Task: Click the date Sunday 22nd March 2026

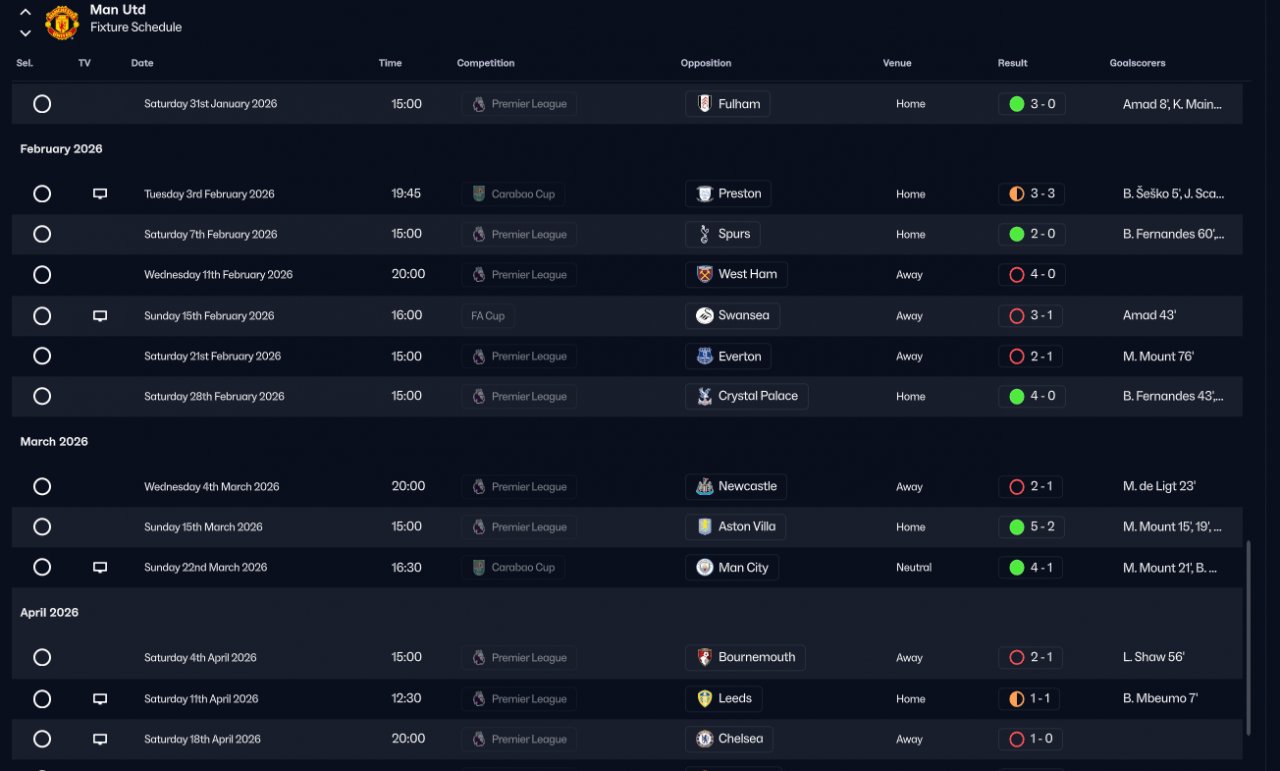Action: click(205, 568)
